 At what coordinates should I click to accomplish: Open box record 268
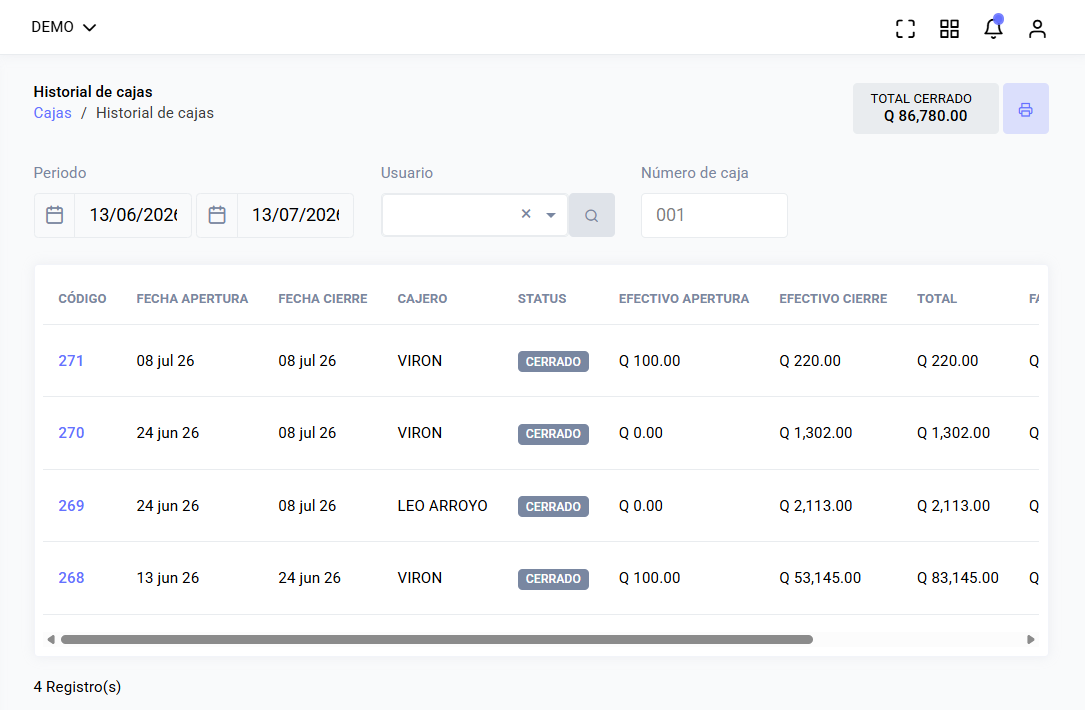(x=71, y=578)
